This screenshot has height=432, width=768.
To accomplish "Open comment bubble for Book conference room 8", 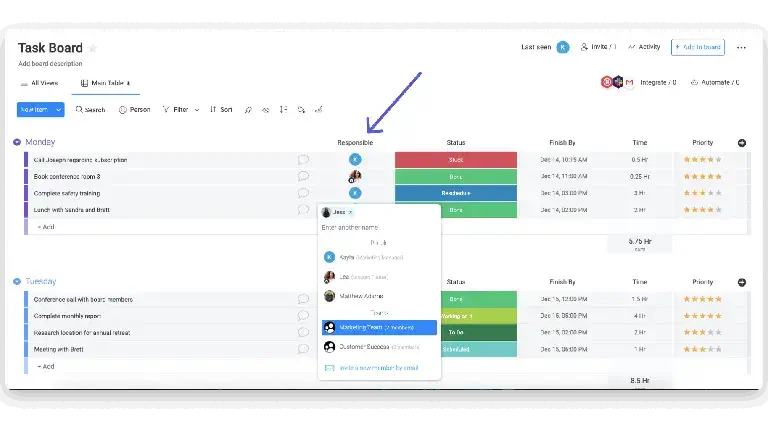I will point(303,176).
